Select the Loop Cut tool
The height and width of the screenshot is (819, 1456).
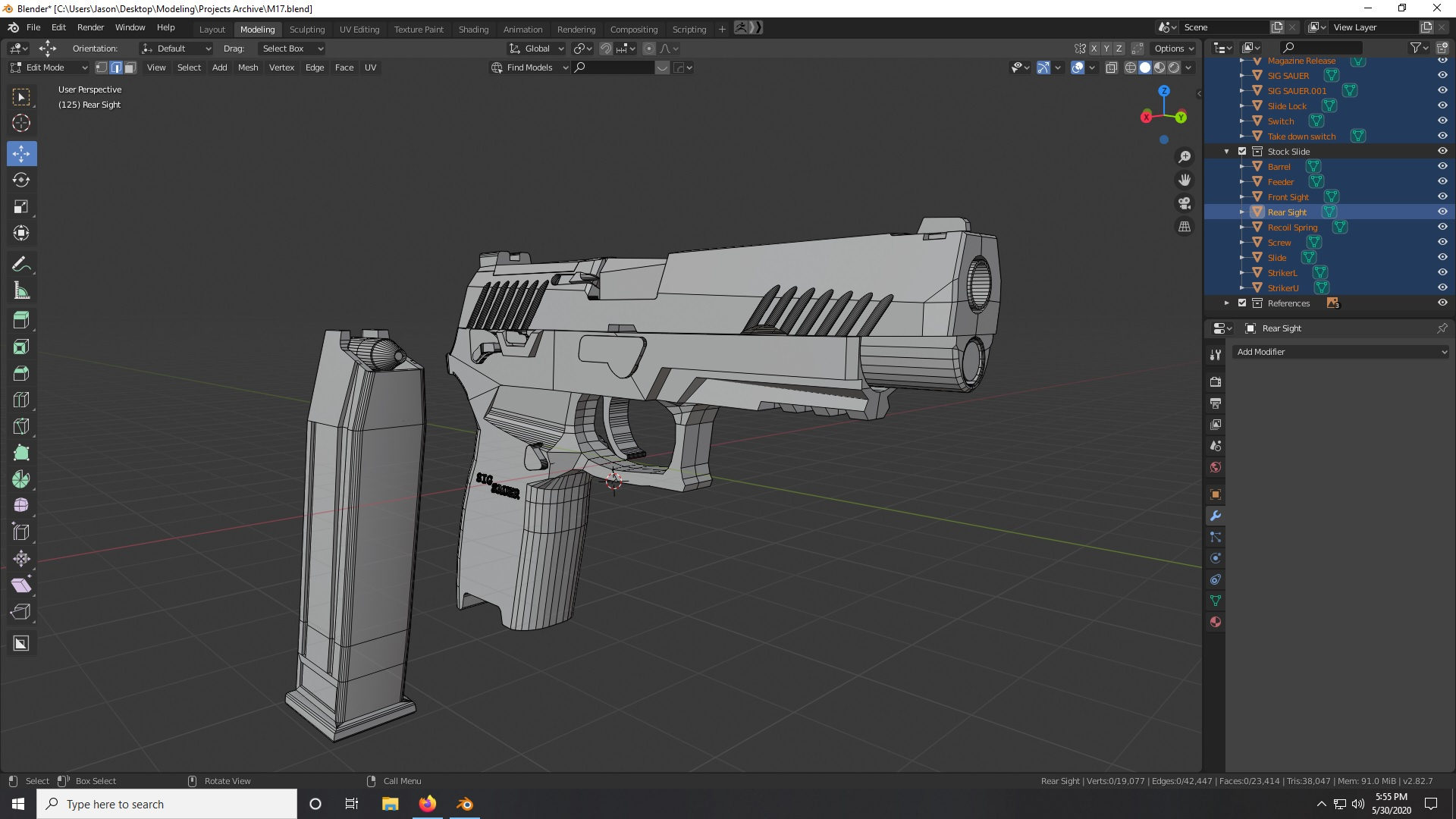[x=21, y=400]
